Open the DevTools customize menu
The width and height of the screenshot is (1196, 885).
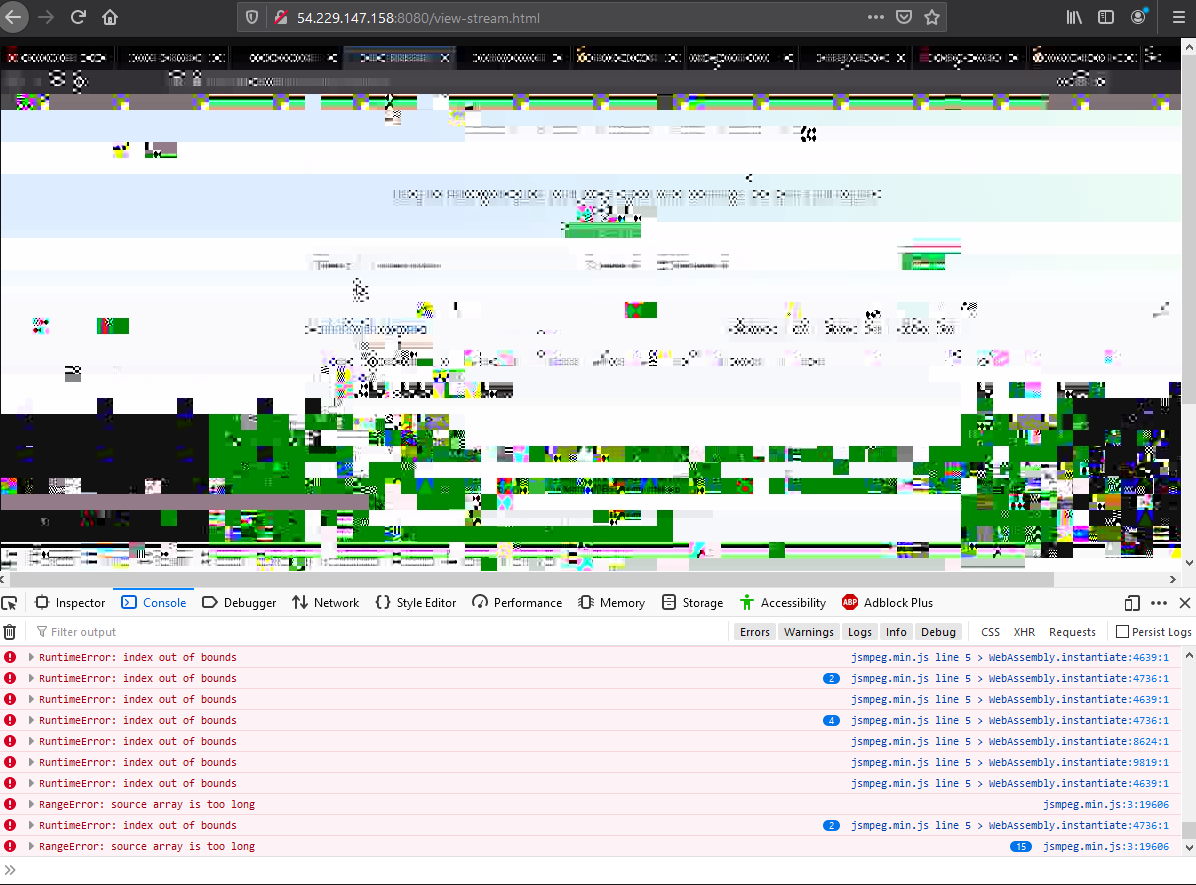(x=1159, y=602)
